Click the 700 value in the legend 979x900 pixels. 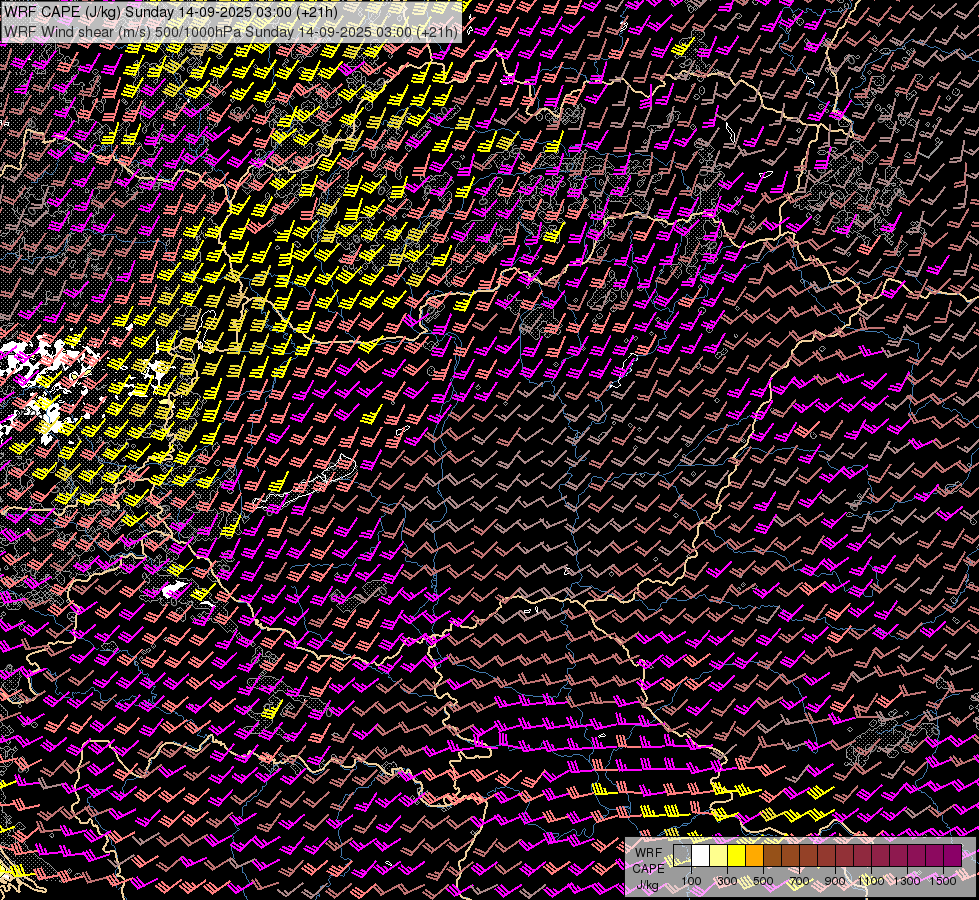(799, 881)
